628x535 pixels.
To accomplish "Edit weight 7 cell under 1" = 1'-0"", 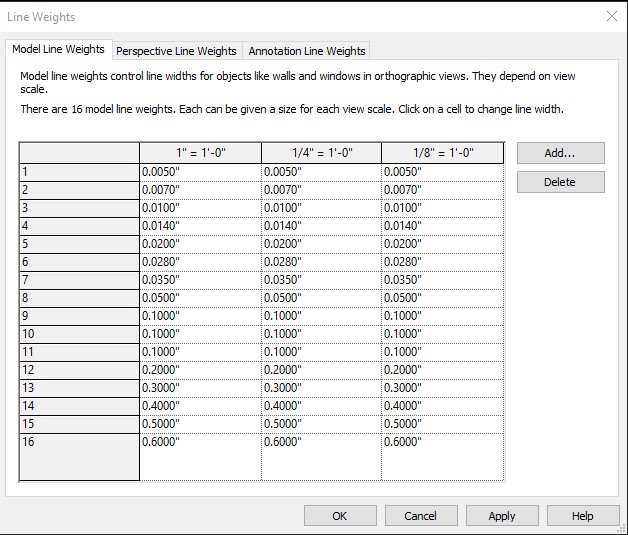I will tap(201, 280).
